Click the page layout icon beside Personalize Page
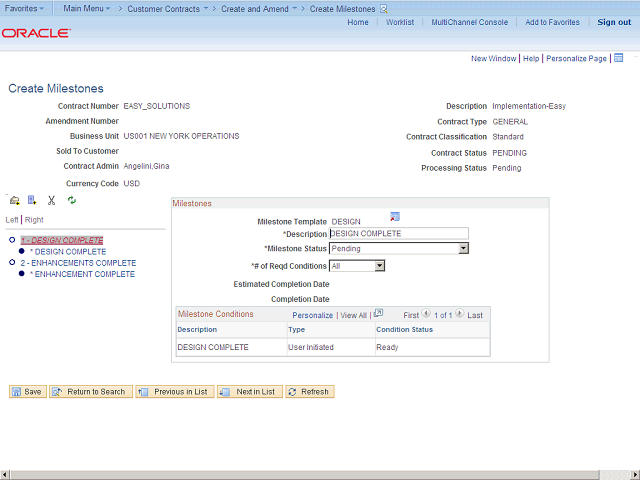This screenshot has width=640, height=480. pyautogui.click(x=618, y=58)
